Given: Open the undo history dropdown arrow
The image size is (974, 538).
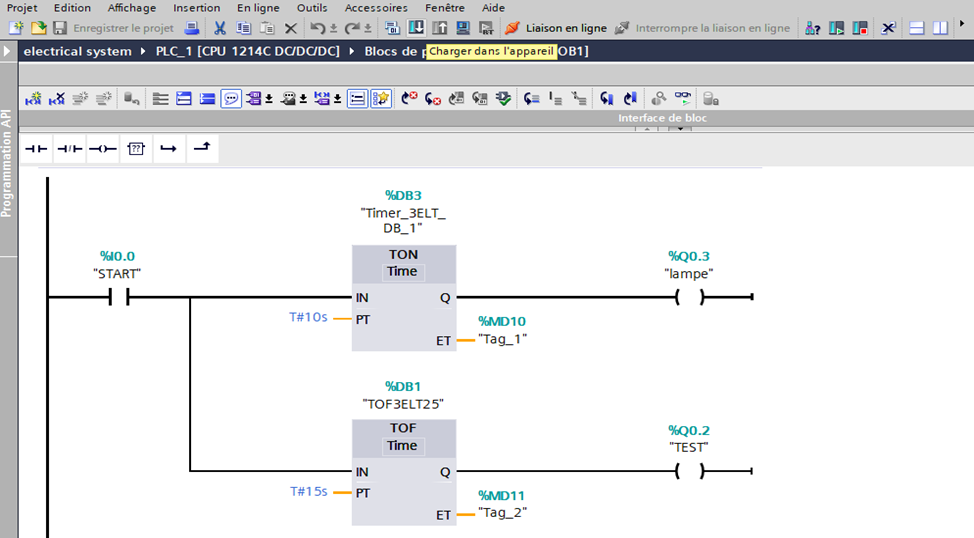Looking at the screenshot, I should click(x=333, y=28).
